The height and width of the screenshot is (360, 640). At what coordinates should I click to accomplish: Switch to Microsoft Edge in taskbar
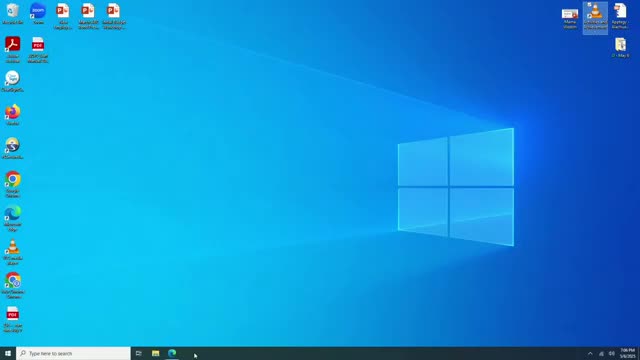(x=172, y=353)
